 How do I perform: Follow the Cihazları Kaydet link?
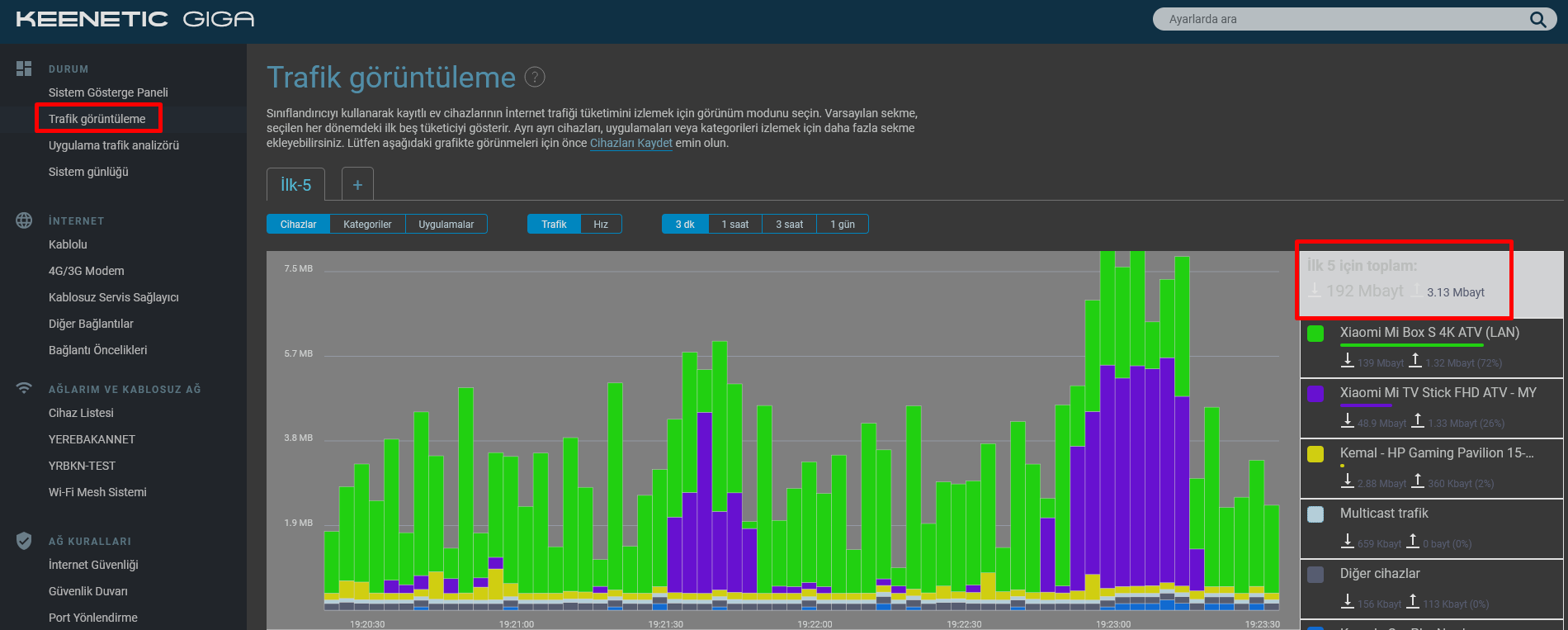pyautogui.click(x=631, y=143)
